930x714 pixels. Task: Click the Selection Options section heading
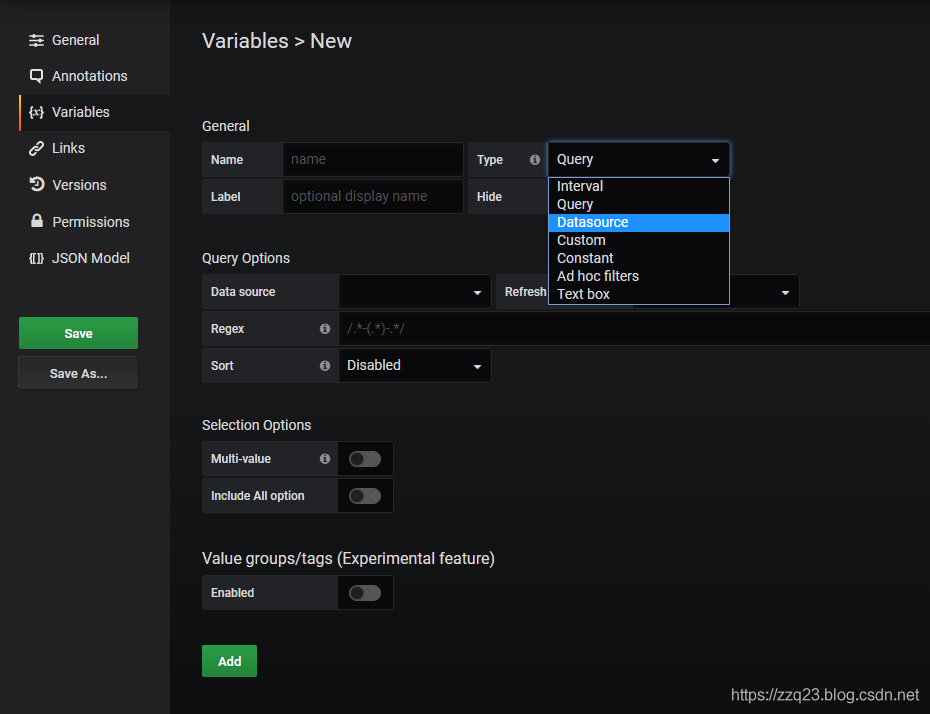coord(256,425)
